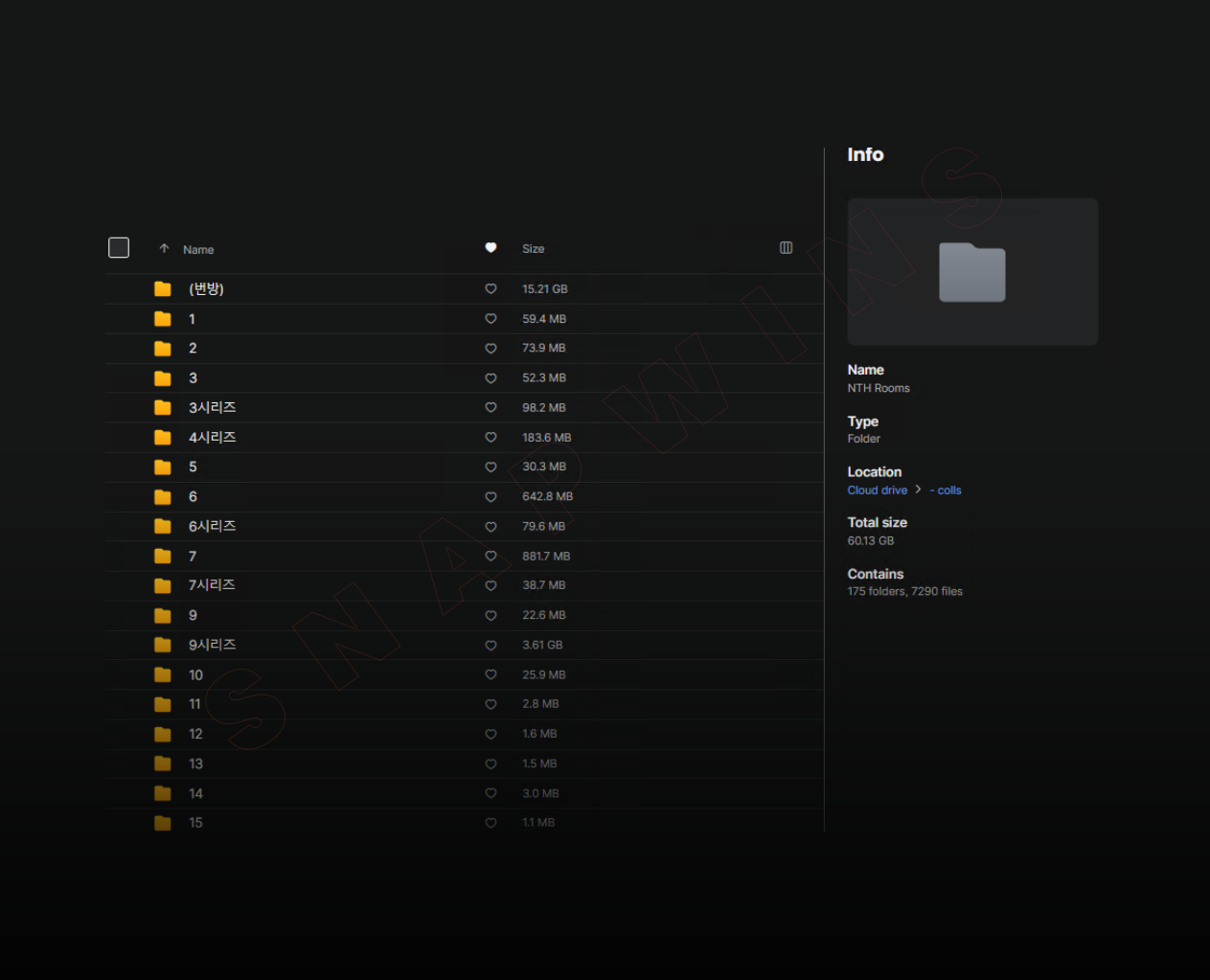Screen dimensions: 1210x980
Task: Click the large folder preview in Info panel
Action: click(972, 272)
